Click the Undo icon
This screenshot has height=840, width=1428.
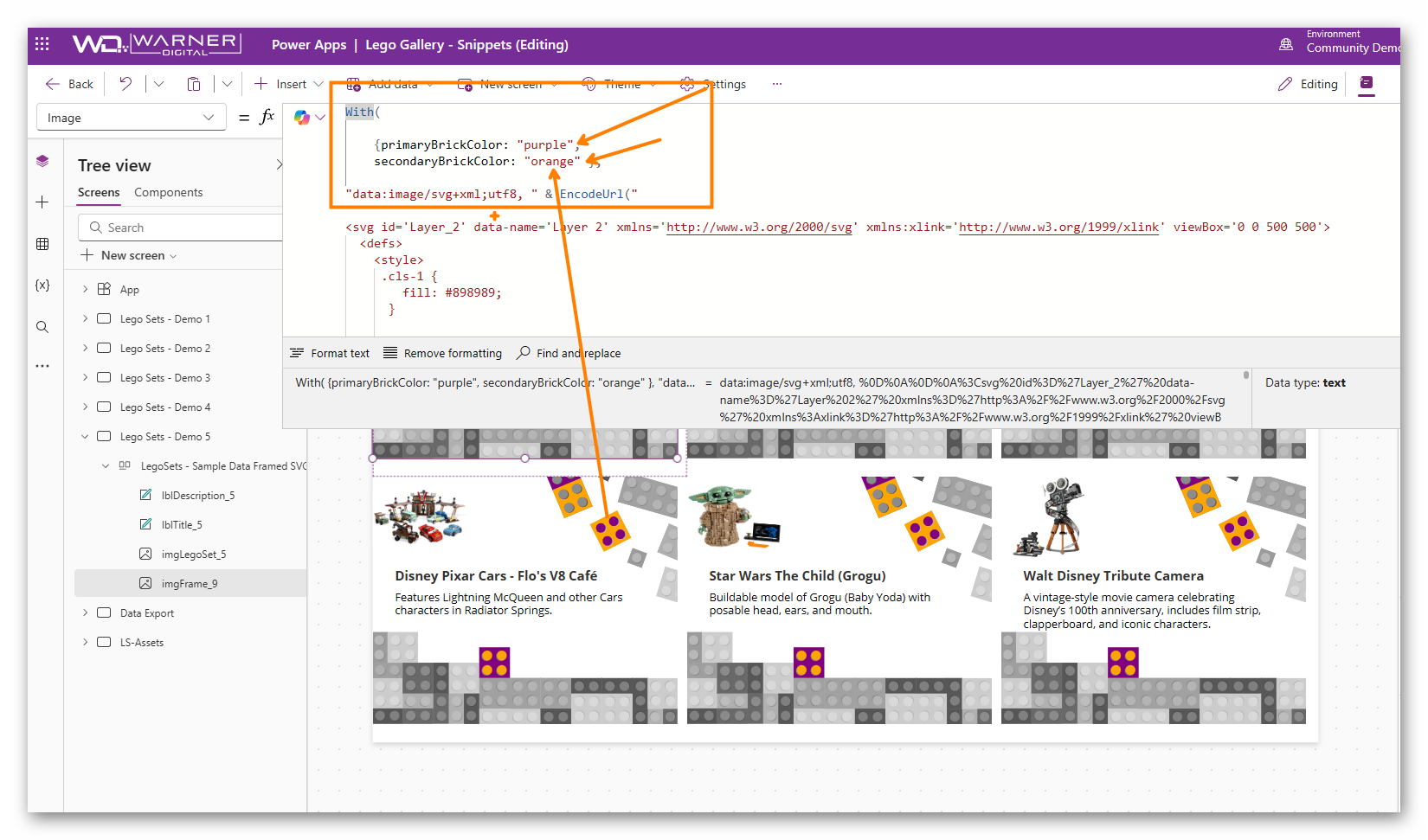point(125,84)
